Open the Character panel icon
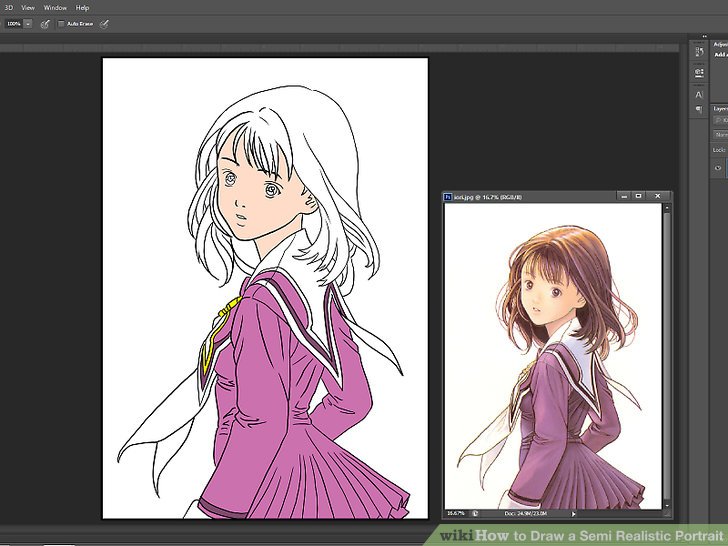This screenshot has width=728, height=546. click(x=698, y=93)
